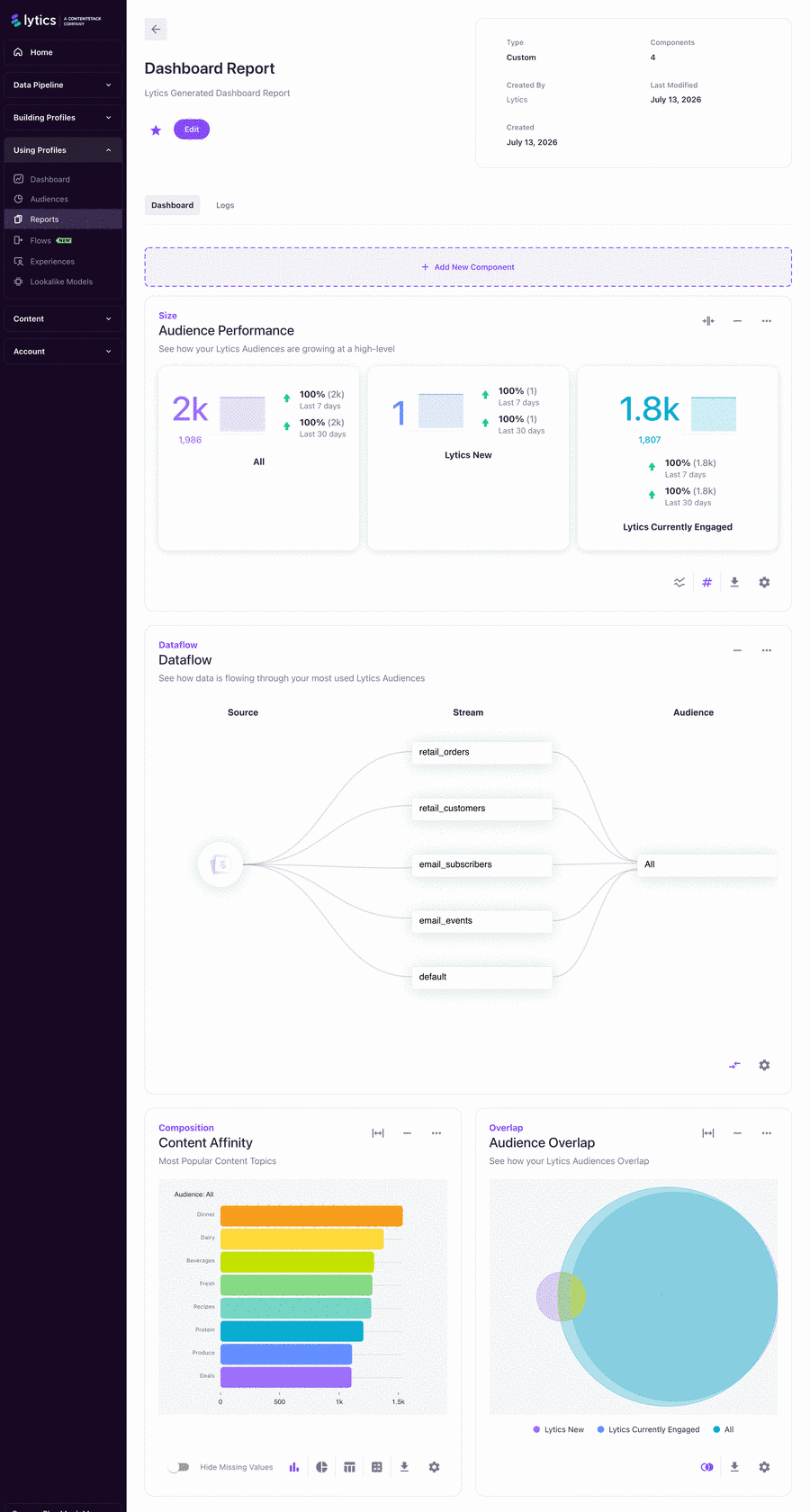Select the email_events stream

point(481,921)
